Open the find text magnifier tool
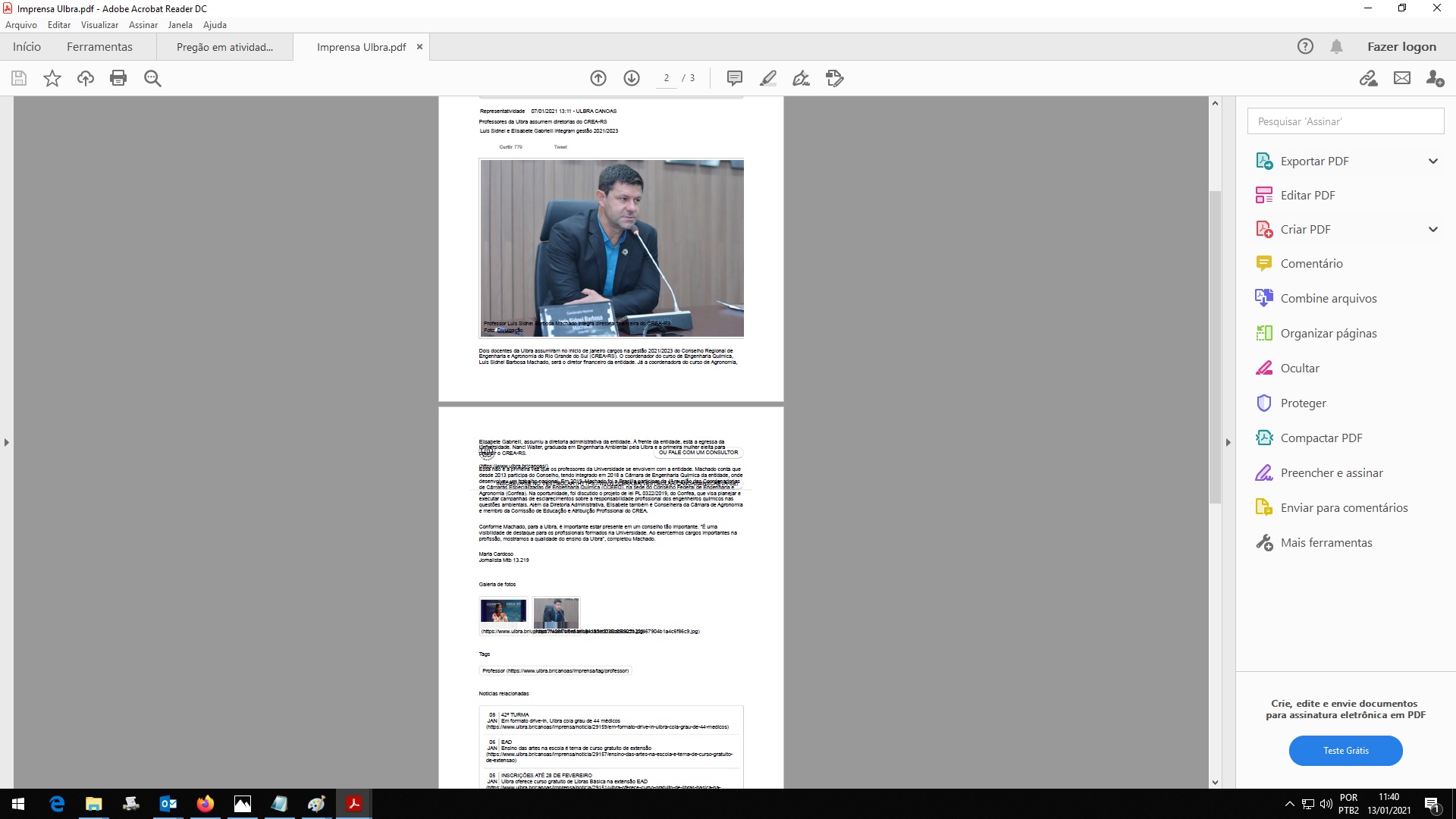 (x=152, y=78)
